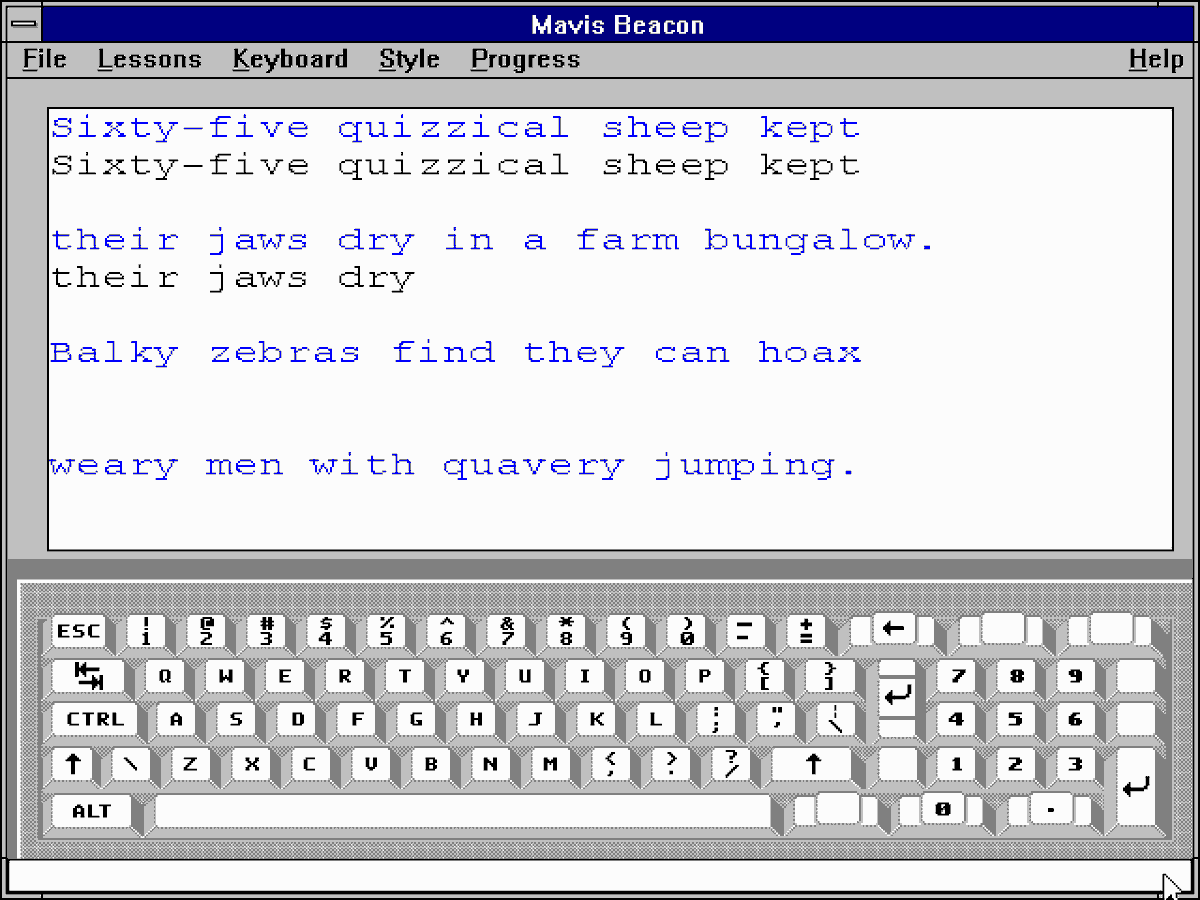Click the quotation mark key
1200x900 pixels.
(774, 719)
